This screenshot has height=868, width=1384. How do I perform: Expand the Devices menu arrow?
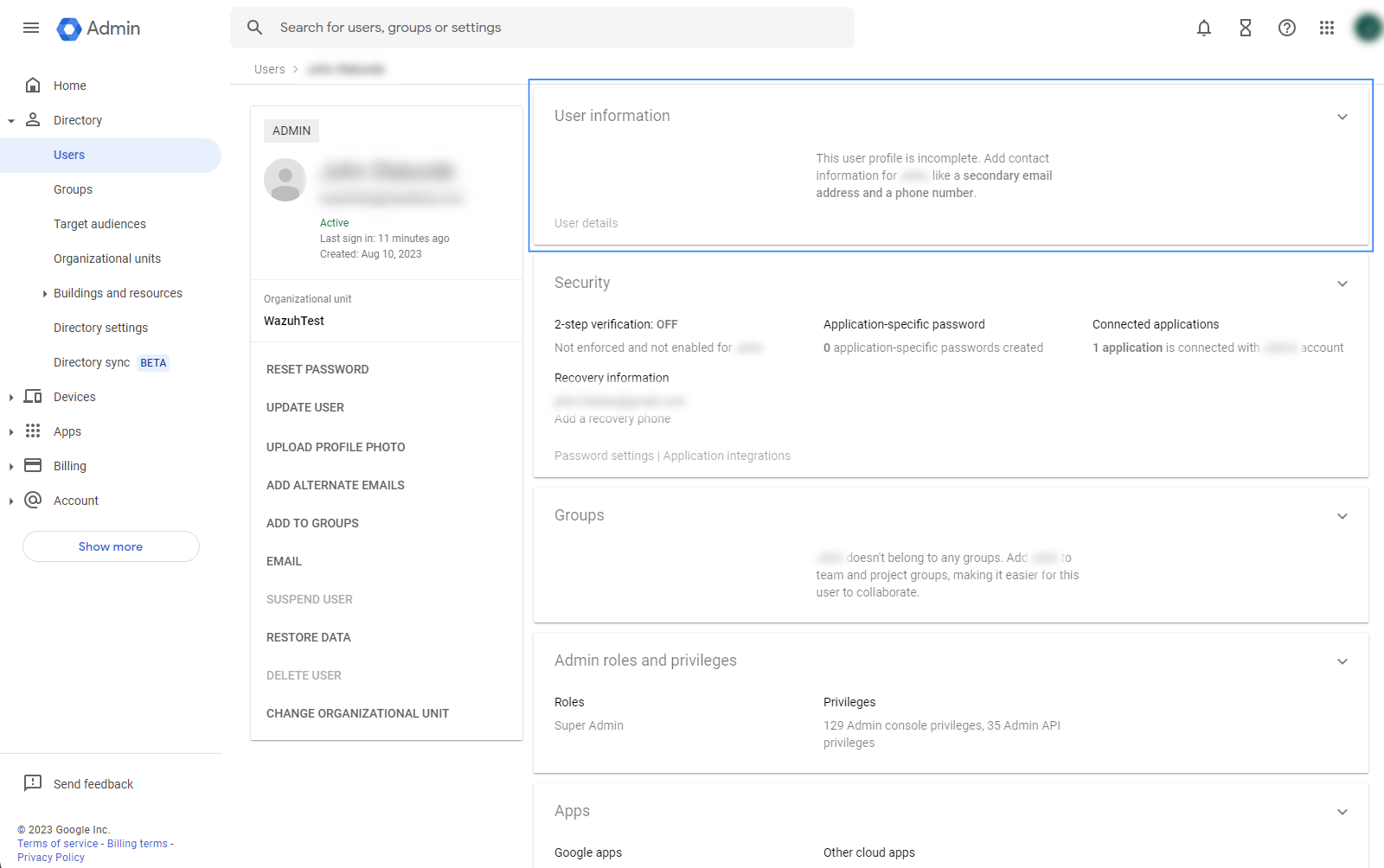[x=11, y=398]
